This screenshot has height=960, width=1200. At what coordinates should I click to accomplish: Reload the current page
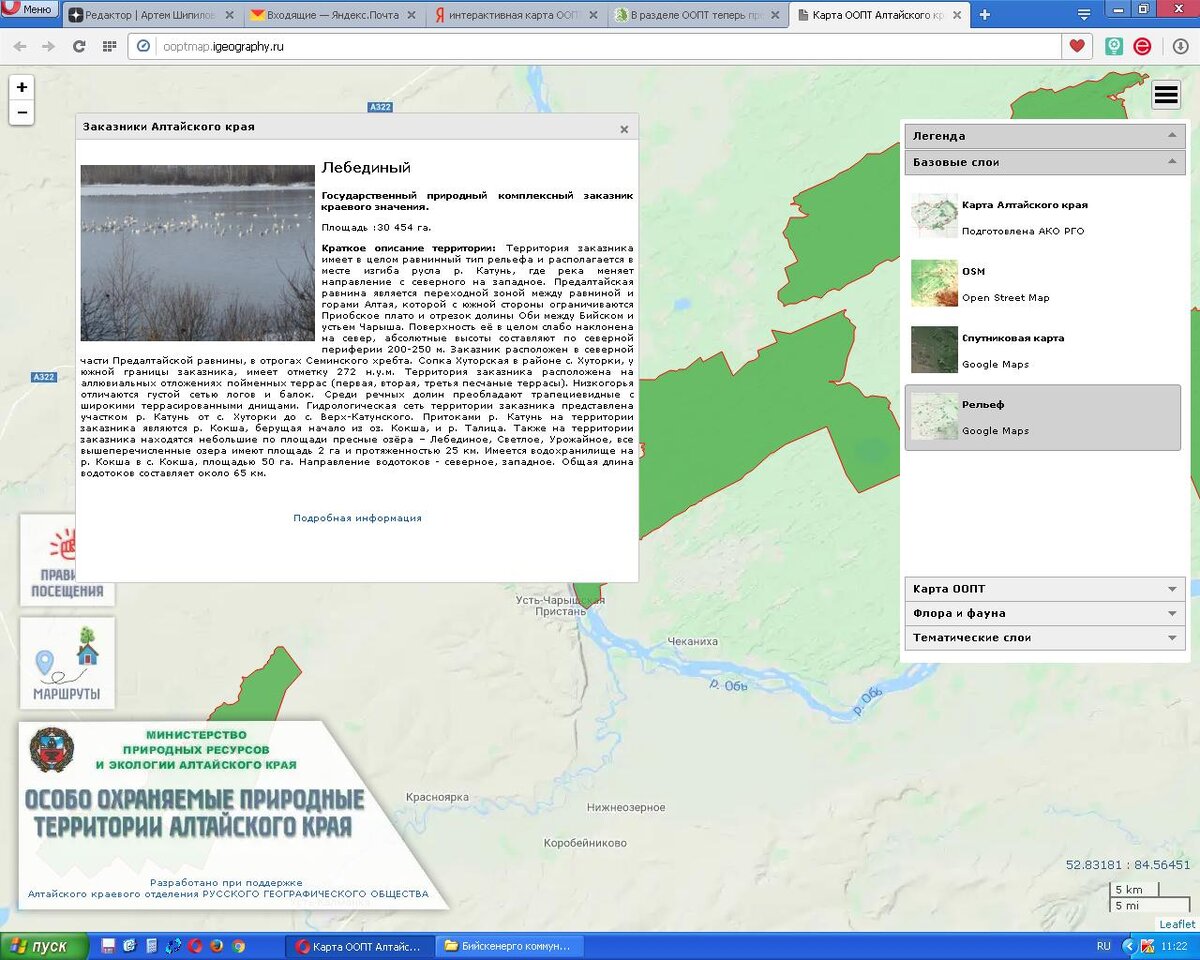pyautogui.click(x=79, y=46)
